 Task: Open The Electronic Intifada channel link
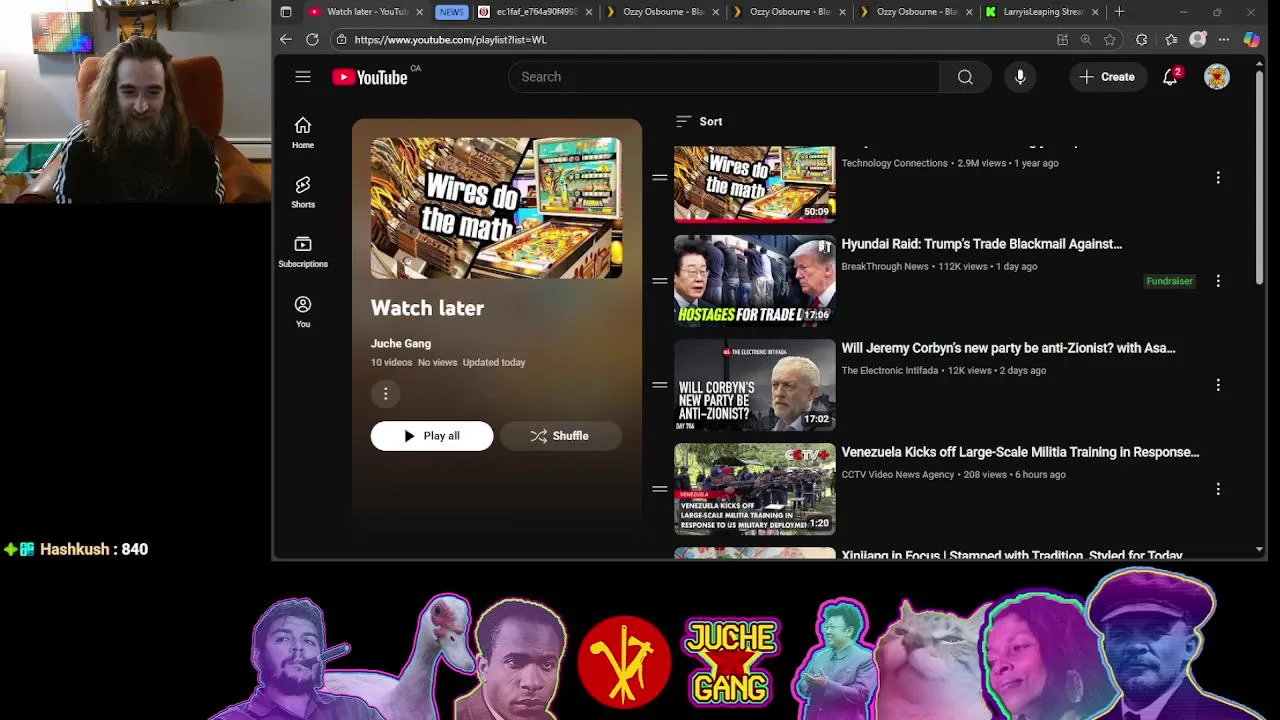coord(890,371)
